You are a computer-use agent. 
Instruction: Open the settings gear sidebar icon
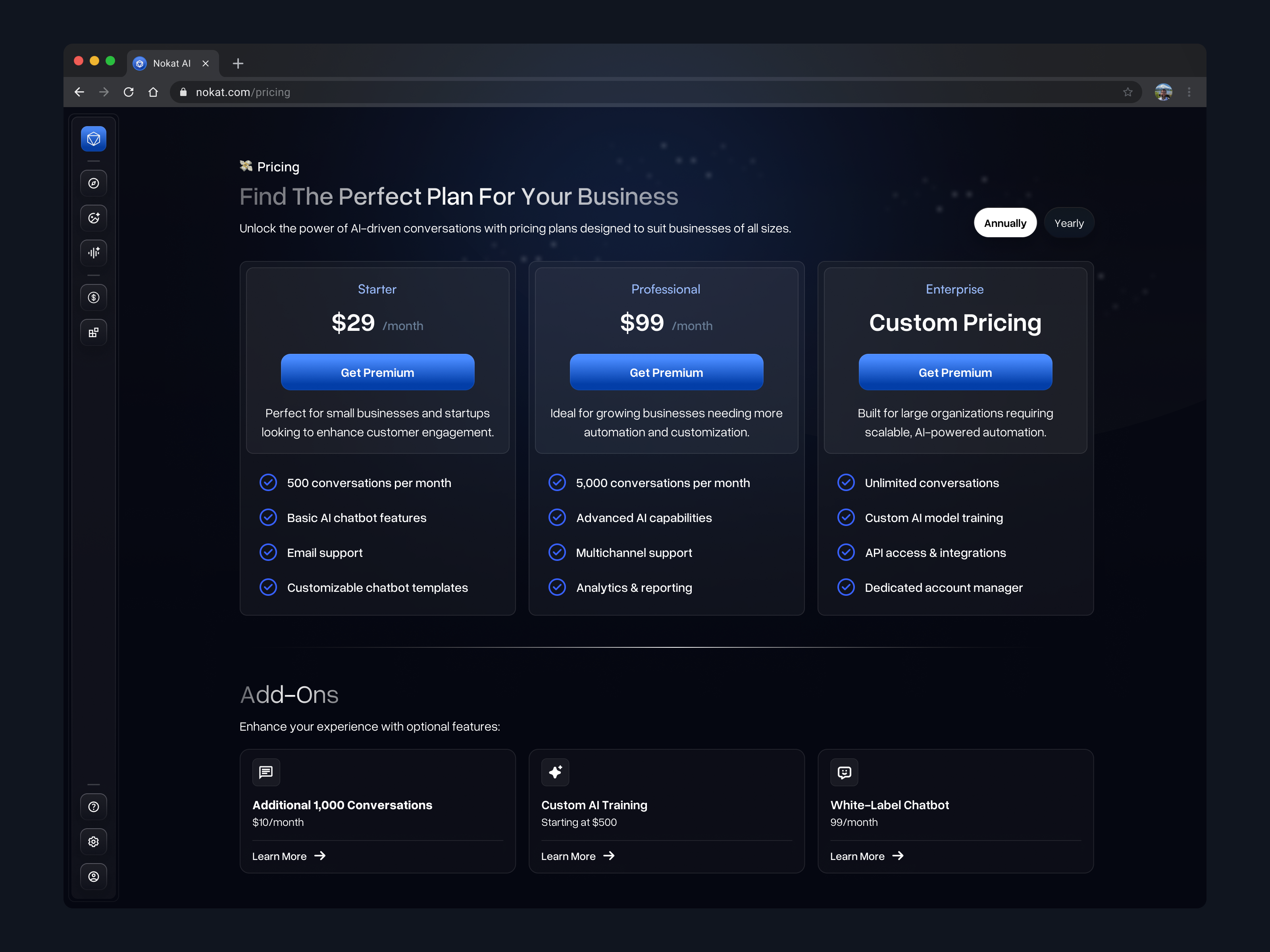click(94, 841)
